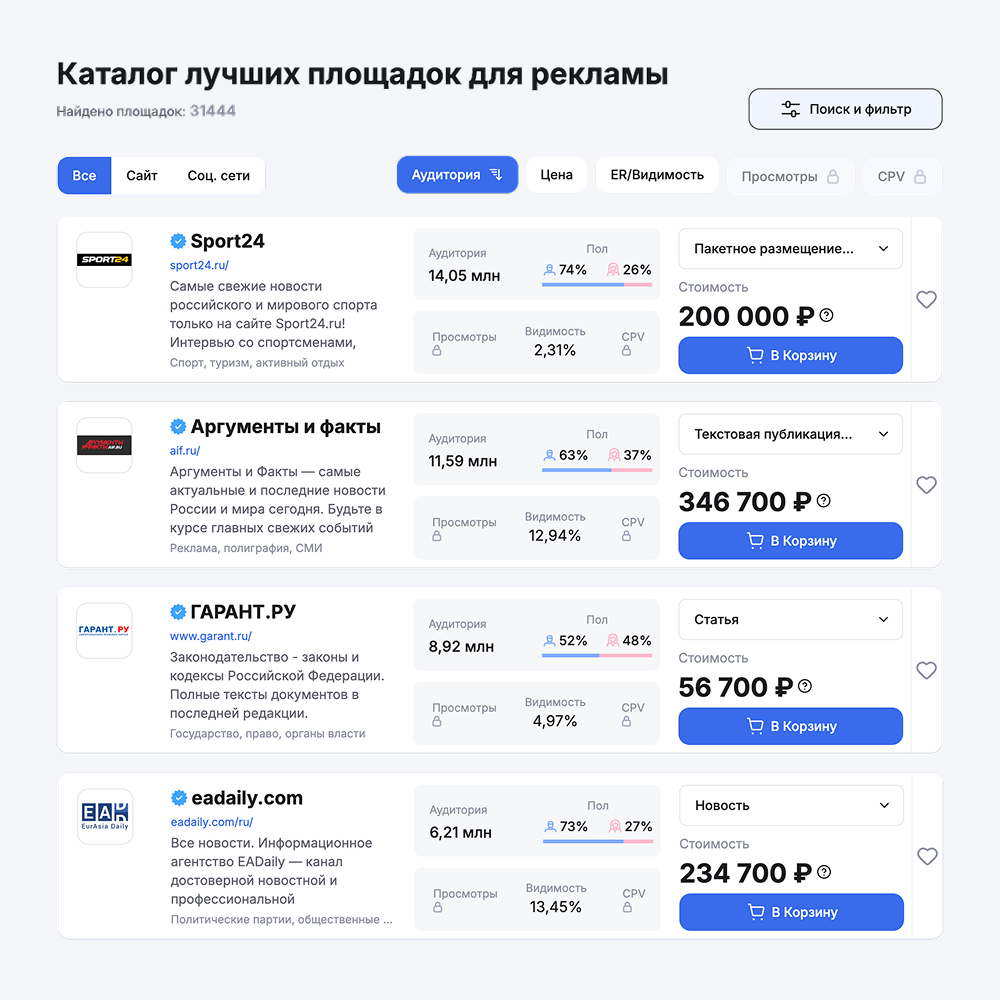Expand Пакетное размещение dropdown for Sport24
This screenshot has height=1000, width=1000.
coord(790,249)
